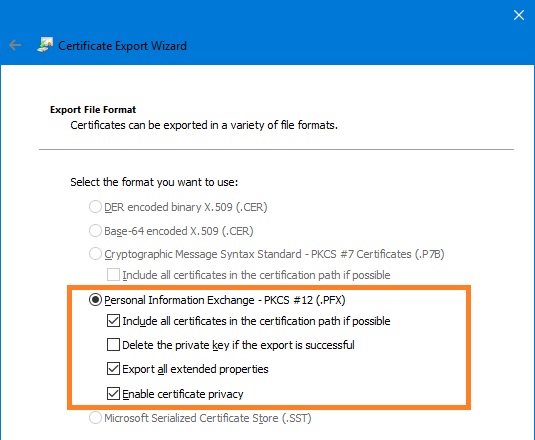Screen dimensions: 535x440
Task: Disable Enable certificate privacy checkbox
Action: [x=113, y=394]
